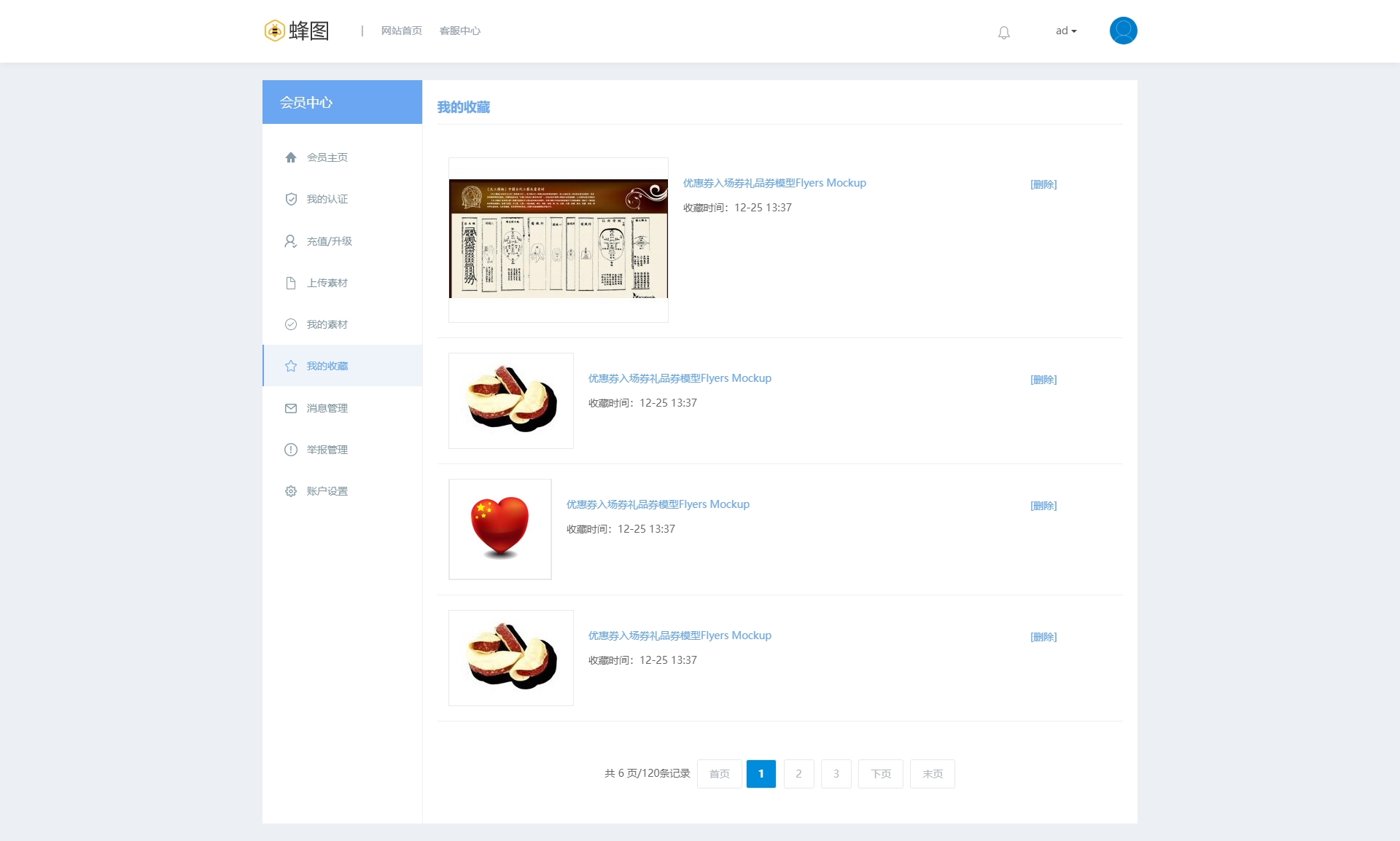The image size is (1400, 841).
Task: Go to page 2 of favorites
Action: (x=798, y=774)
